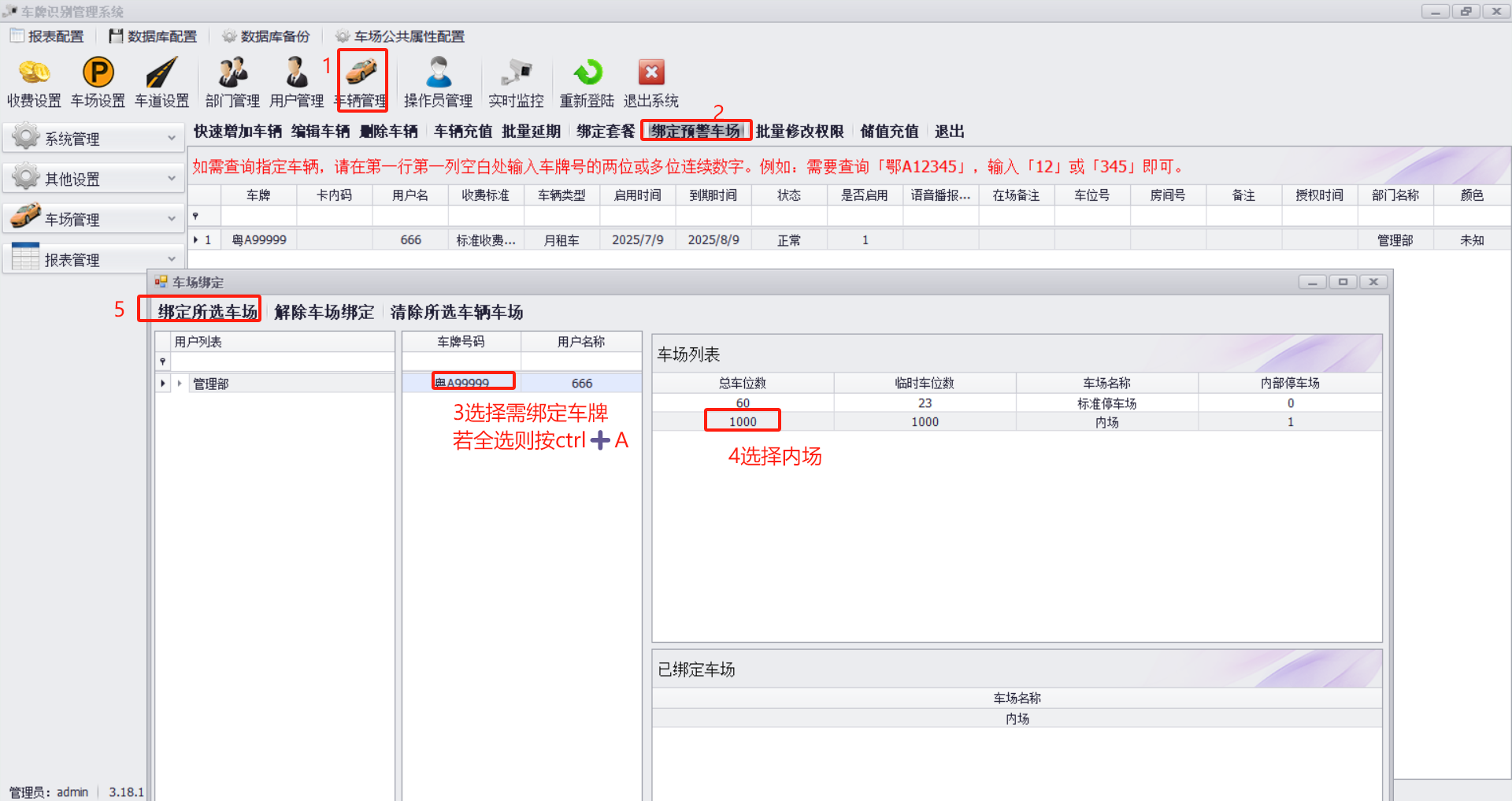Click 绑定所选车场 button

[207, 312]
